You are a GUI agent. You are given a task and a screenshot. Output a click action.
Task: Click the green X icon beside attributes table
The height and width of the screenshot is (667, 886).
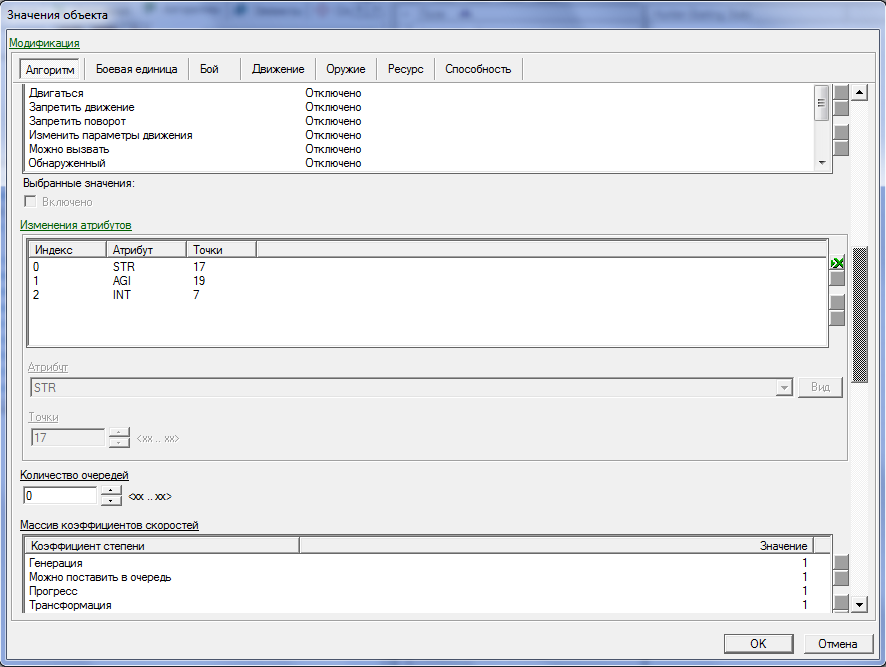[x=837, y=263]
